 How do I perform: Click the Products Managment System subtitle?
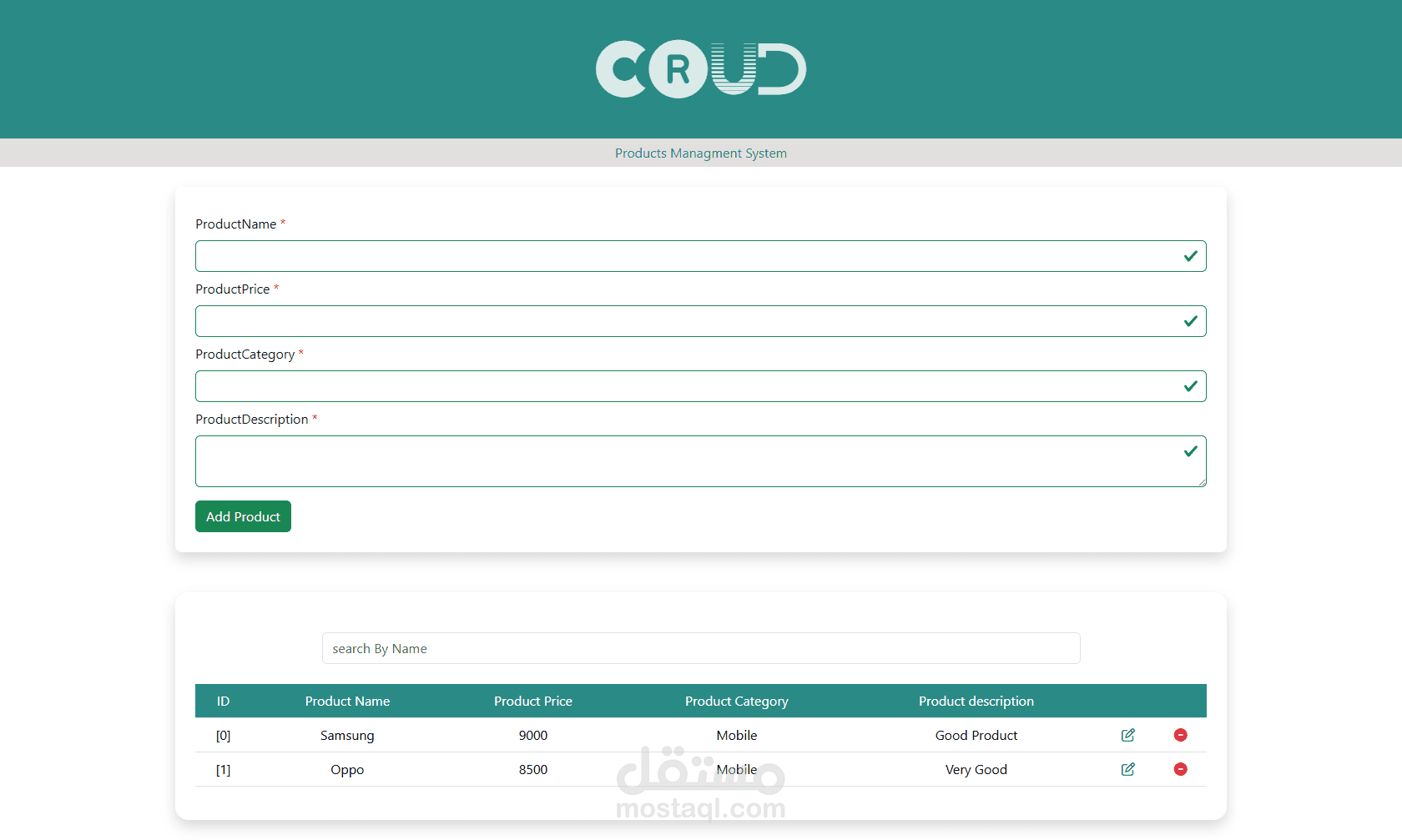coord(701,153)
